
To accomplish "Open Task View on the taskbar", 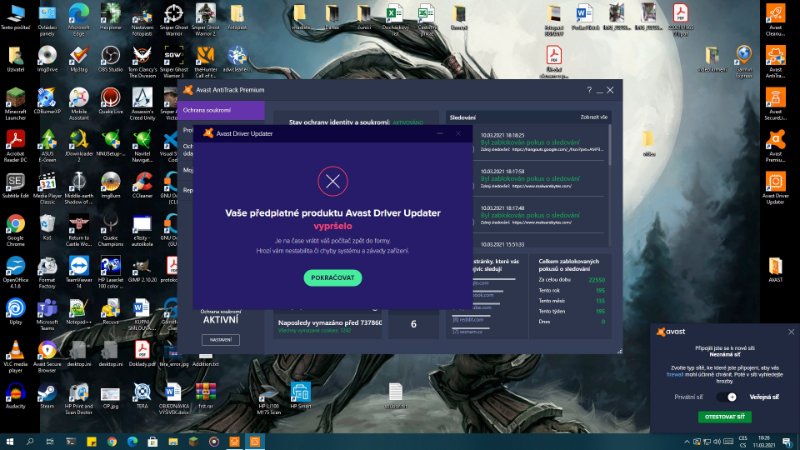I will (x=50, y=441).
